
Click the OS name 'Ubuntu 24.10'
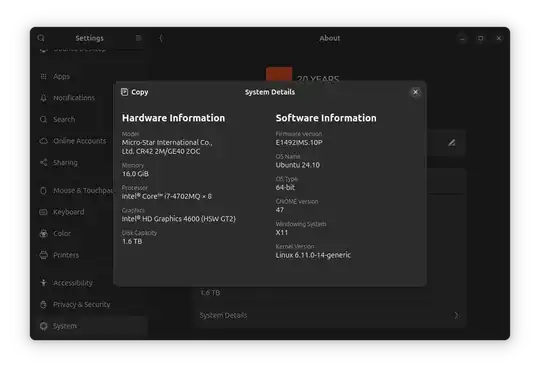tap(298, 165)
